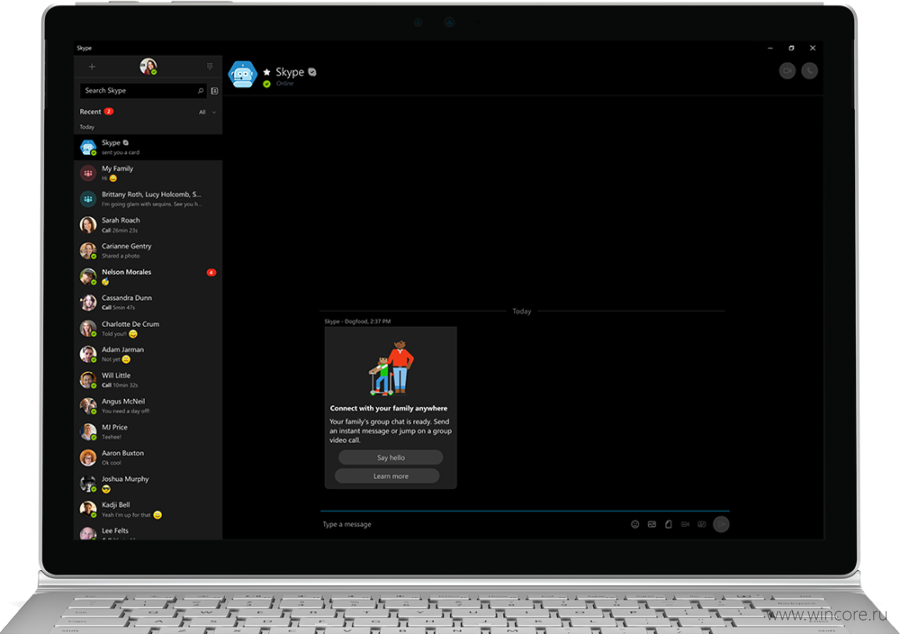Click the attach file icon in message bar
900x634 pixels.
pos(668,524)
